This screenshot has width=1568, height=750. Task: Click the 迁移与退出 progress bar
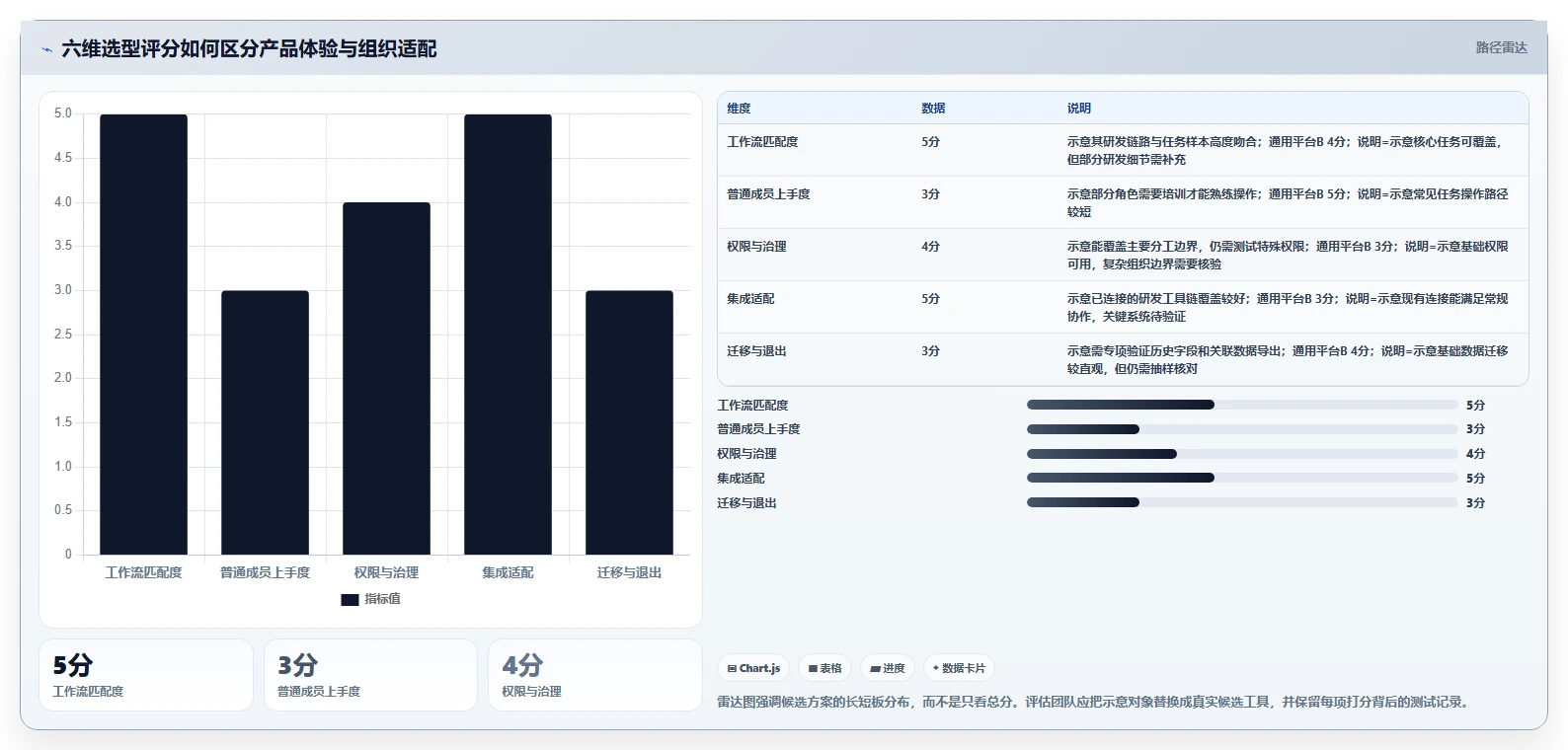(1242, 502)
